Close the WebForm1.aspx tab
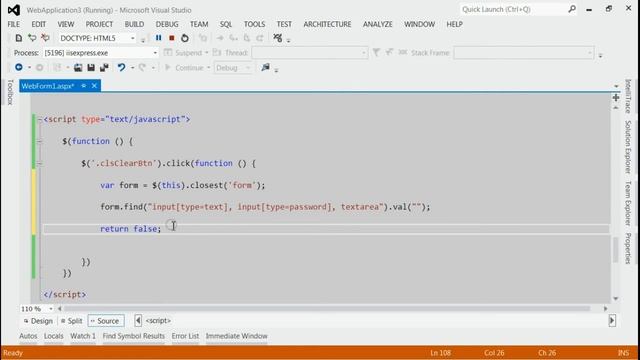 pyautogui.click(x=94, y=86)
